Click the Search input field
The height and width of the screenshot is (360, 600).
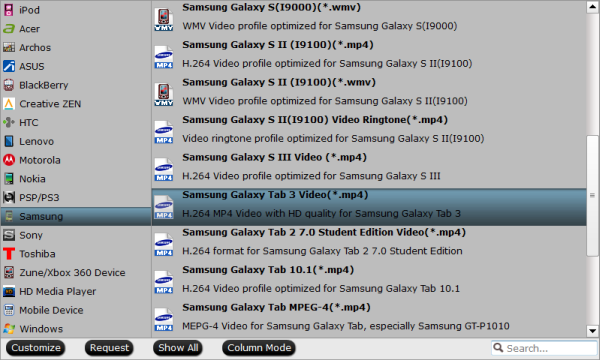[545, 348]
